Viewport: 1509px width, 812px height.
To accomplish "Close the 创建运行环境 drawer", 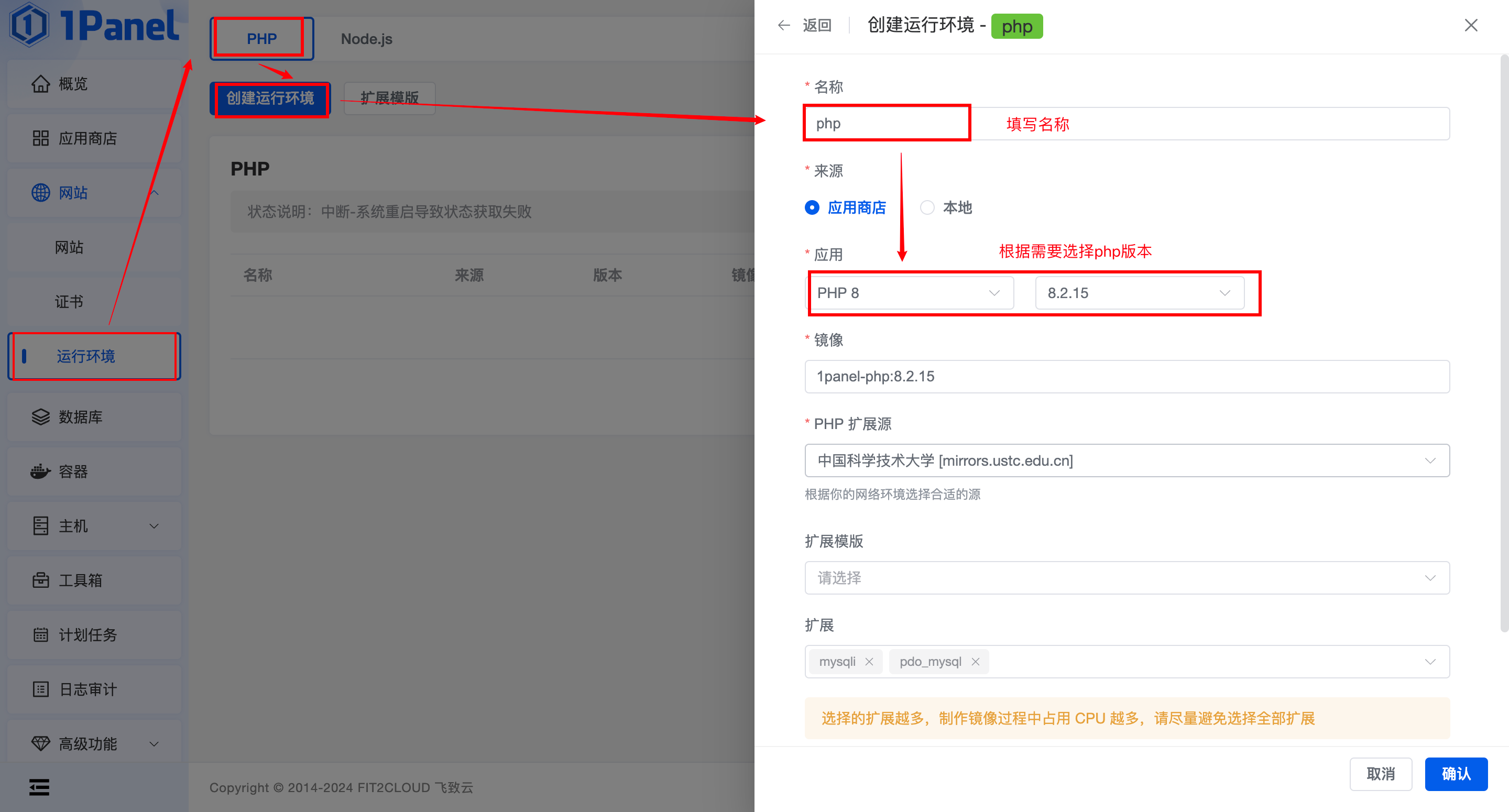I will pos(1471,25).
